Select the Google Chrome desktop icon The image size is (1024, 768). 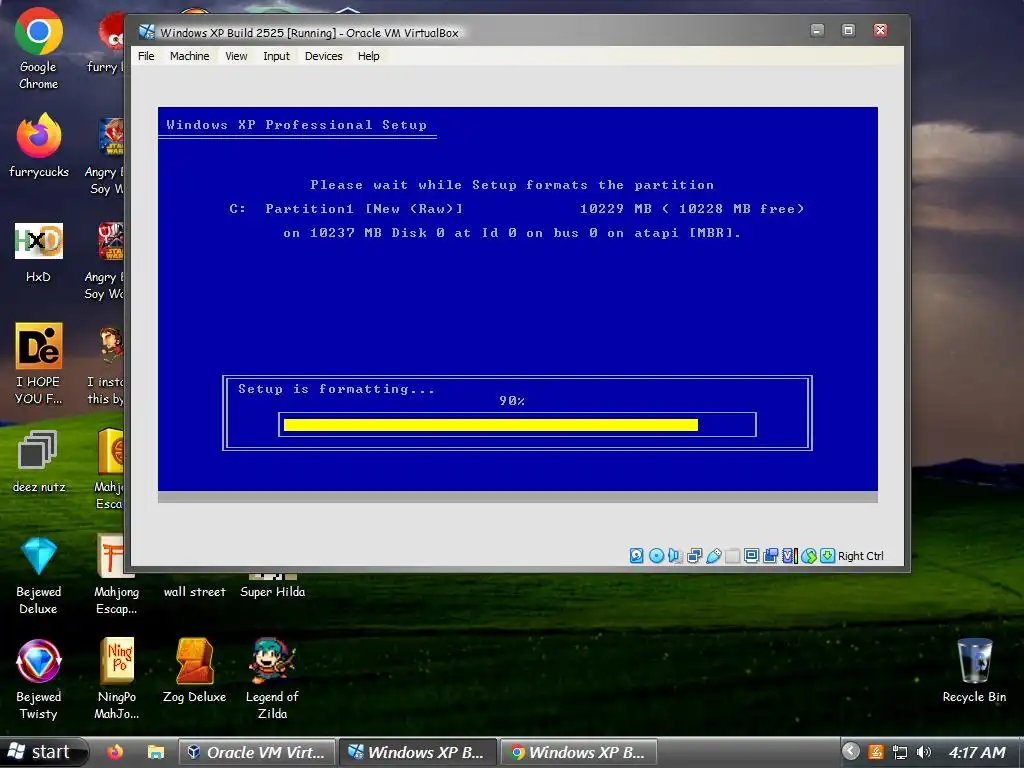pyautogui.click(x=39, y=49)
